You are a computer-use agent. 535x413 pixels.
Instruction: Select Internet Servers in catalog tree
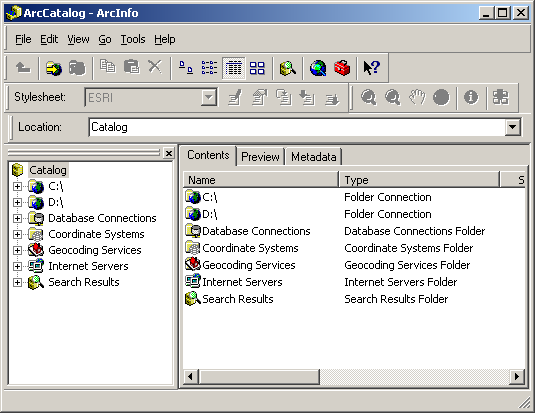pyautogui.click(x=88, y=266)
